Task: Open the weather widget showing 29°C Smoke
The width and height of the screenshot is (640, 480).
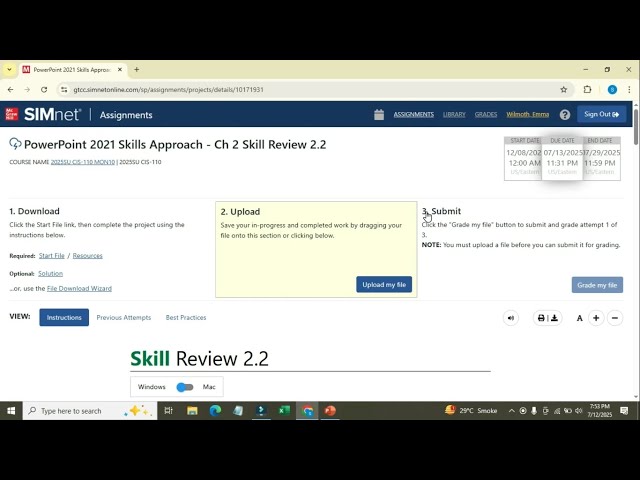Action: pos(471,411)
